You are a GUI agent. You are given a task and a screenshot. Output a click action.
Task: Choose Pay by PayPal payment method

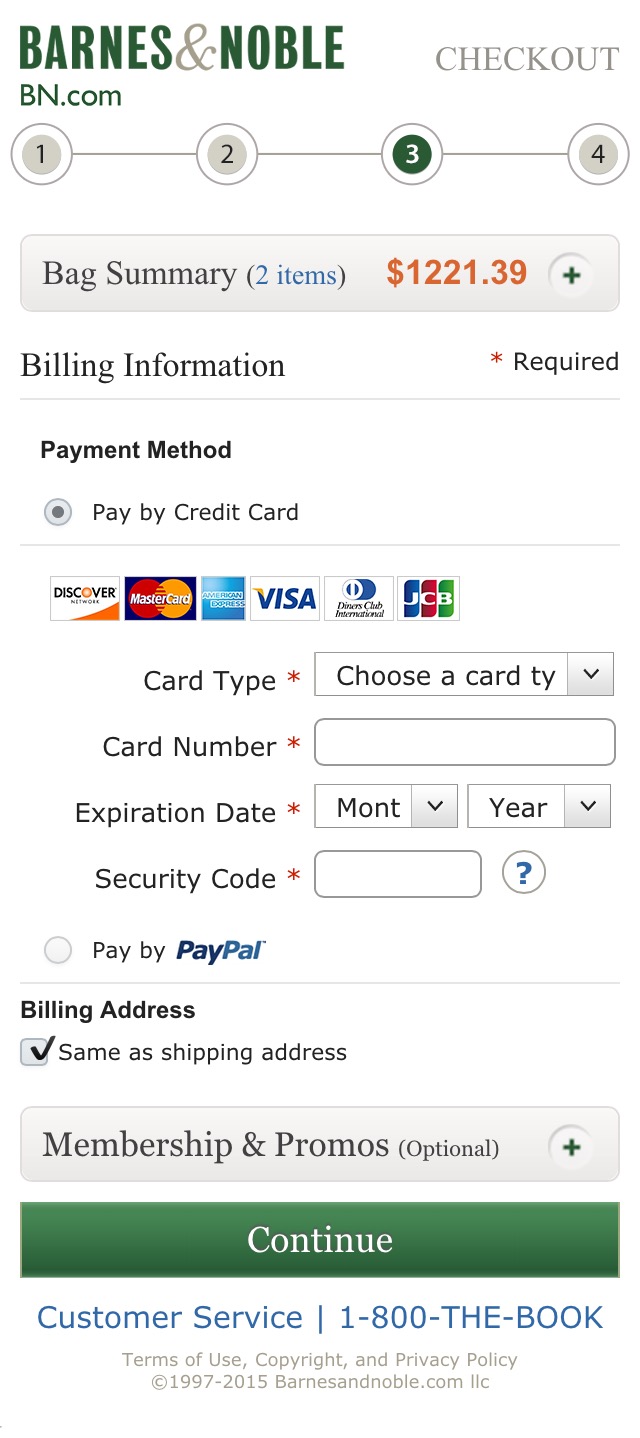click(x=57, y=950)
